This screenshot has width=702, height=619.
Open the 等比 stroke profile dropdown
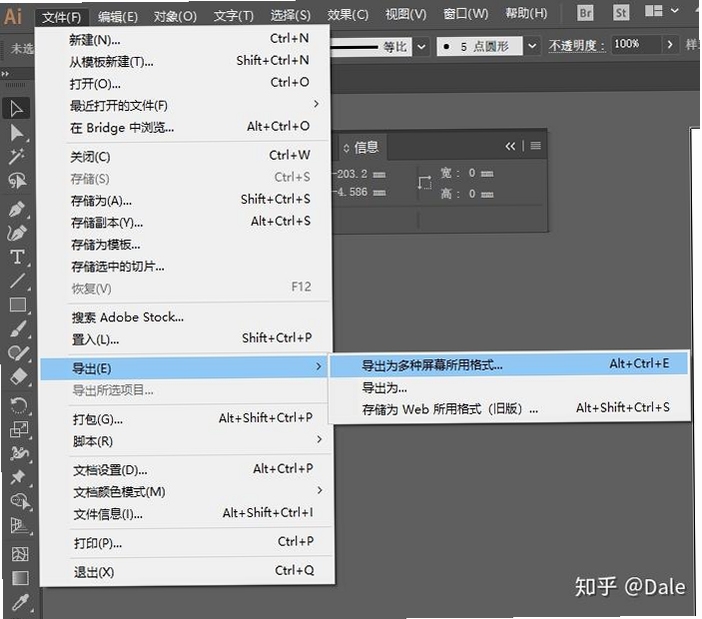point(421,47)
